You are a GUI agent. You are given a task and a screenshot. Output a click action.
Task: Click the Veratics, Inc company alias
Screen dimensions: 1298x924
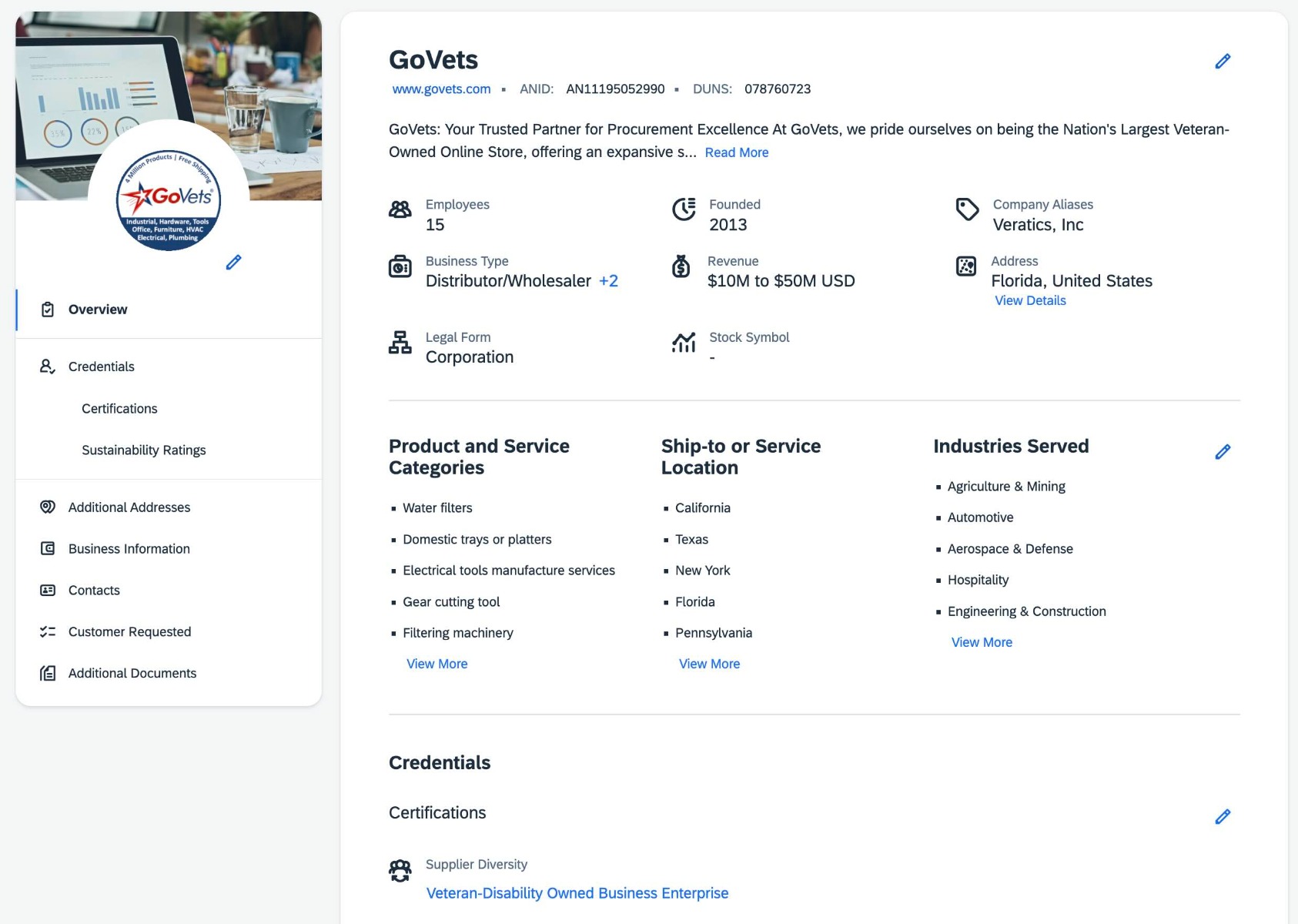pyautogui.click(x=1038, y=225)
